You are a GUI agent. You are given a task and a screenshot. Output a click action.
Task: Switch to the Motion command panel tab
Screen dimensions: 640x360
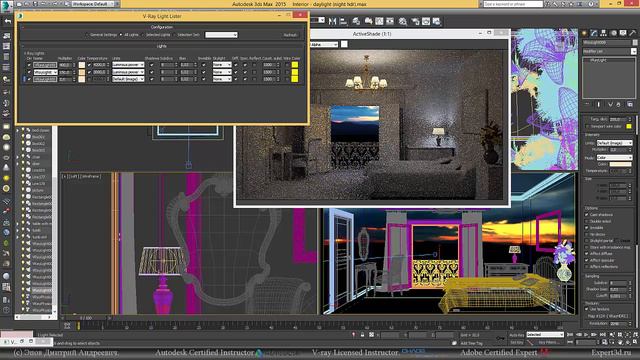(x=613, y=33)
